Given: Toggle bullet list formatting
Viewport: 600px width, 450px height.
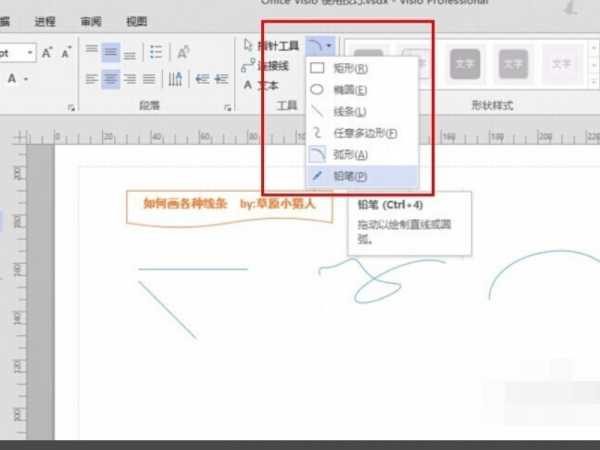Looking at the screenshot, I should (156, 52).
